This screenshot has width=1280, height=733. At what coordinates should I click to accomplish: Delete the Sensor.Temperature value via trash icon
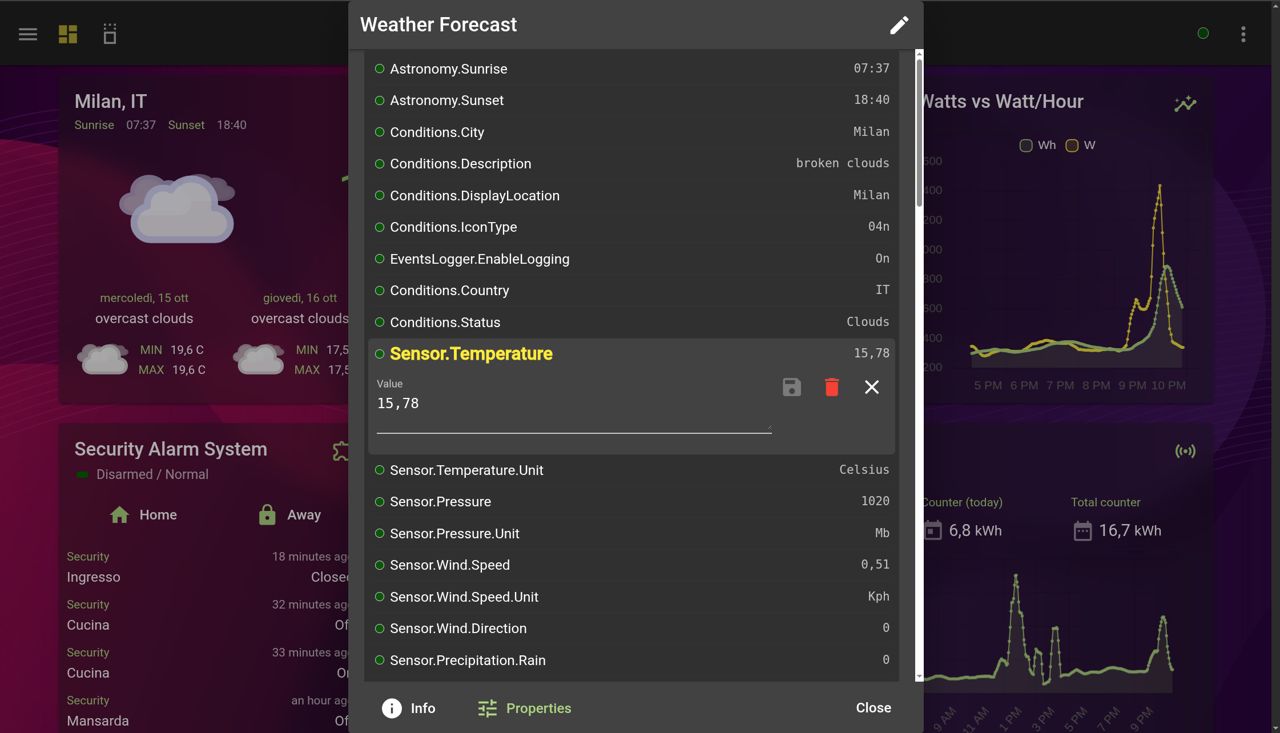[831, 387]
